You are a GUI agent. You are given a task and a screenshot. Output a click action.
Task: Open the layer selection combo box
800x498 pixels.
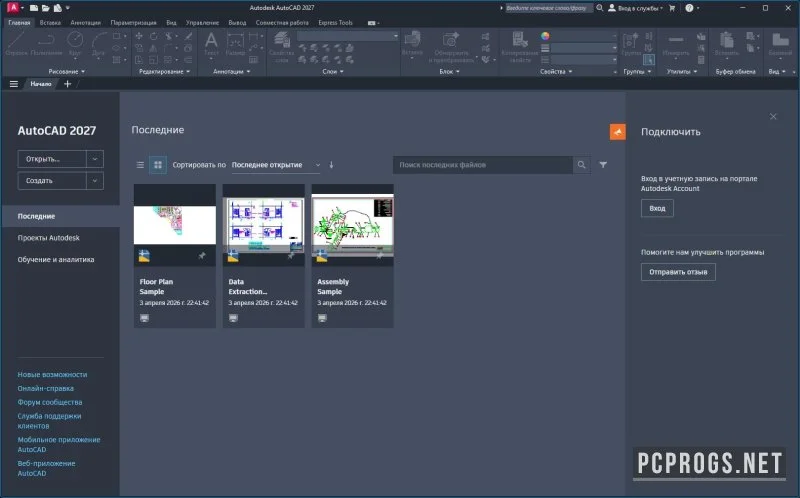pyautogui.click(x=348, y=36)
